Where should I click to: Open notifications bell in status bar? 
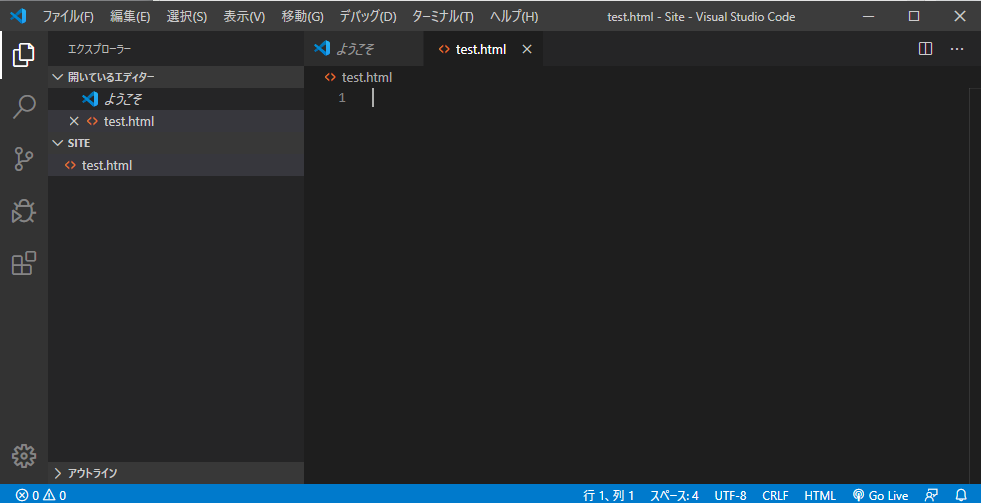[x=961, y=495]
